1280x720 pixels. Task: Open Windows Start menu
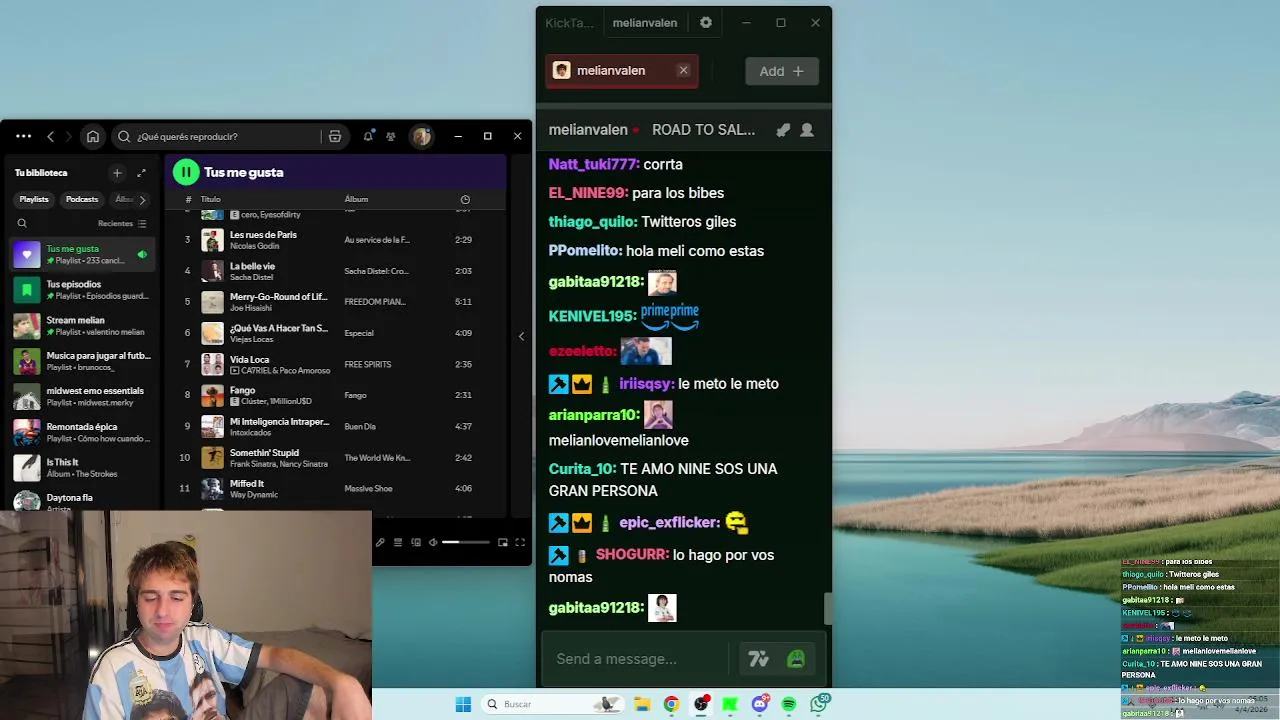click(463, 704)
